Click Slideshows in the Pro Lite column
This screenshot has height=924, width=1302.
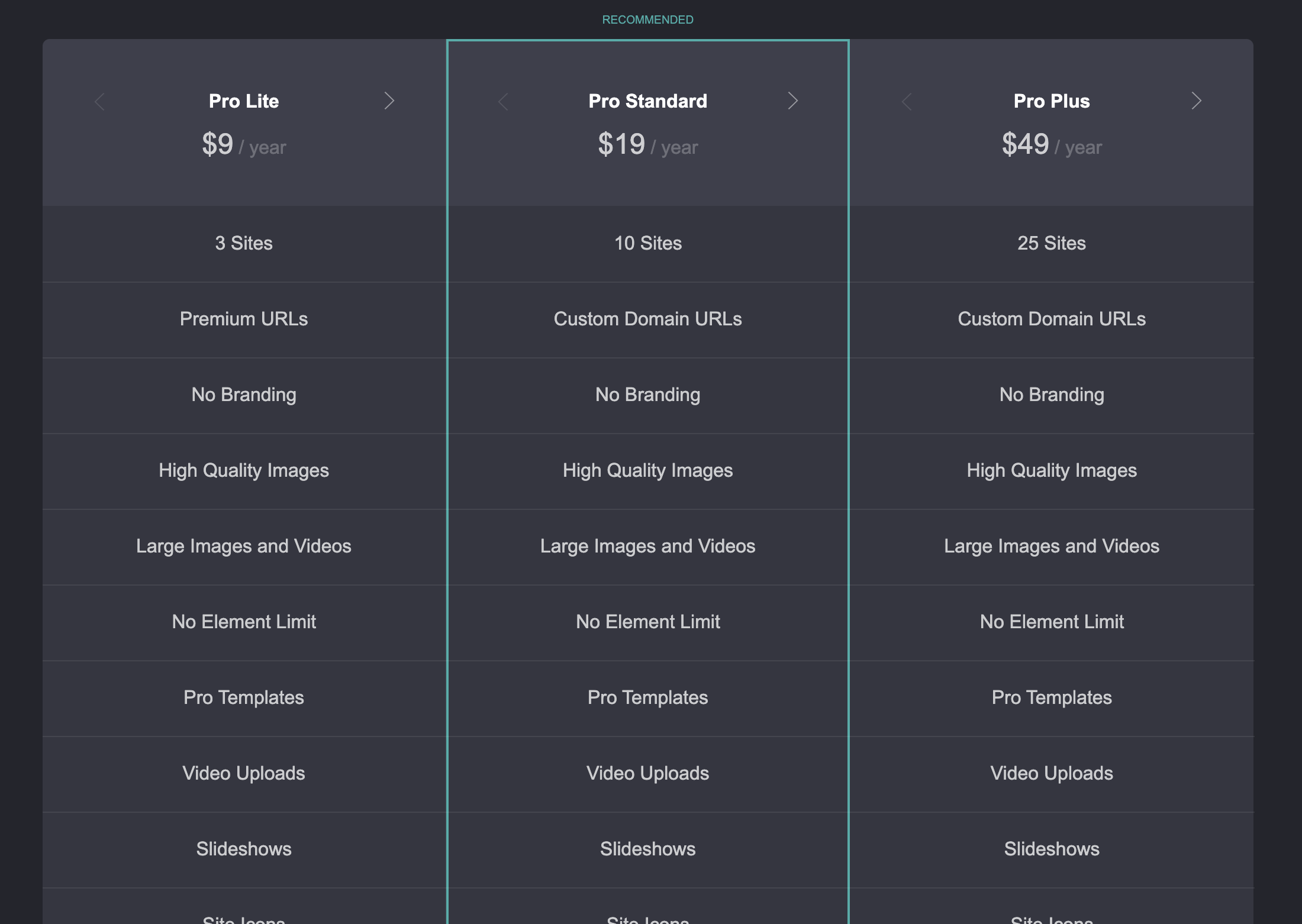tap(244, 849)
